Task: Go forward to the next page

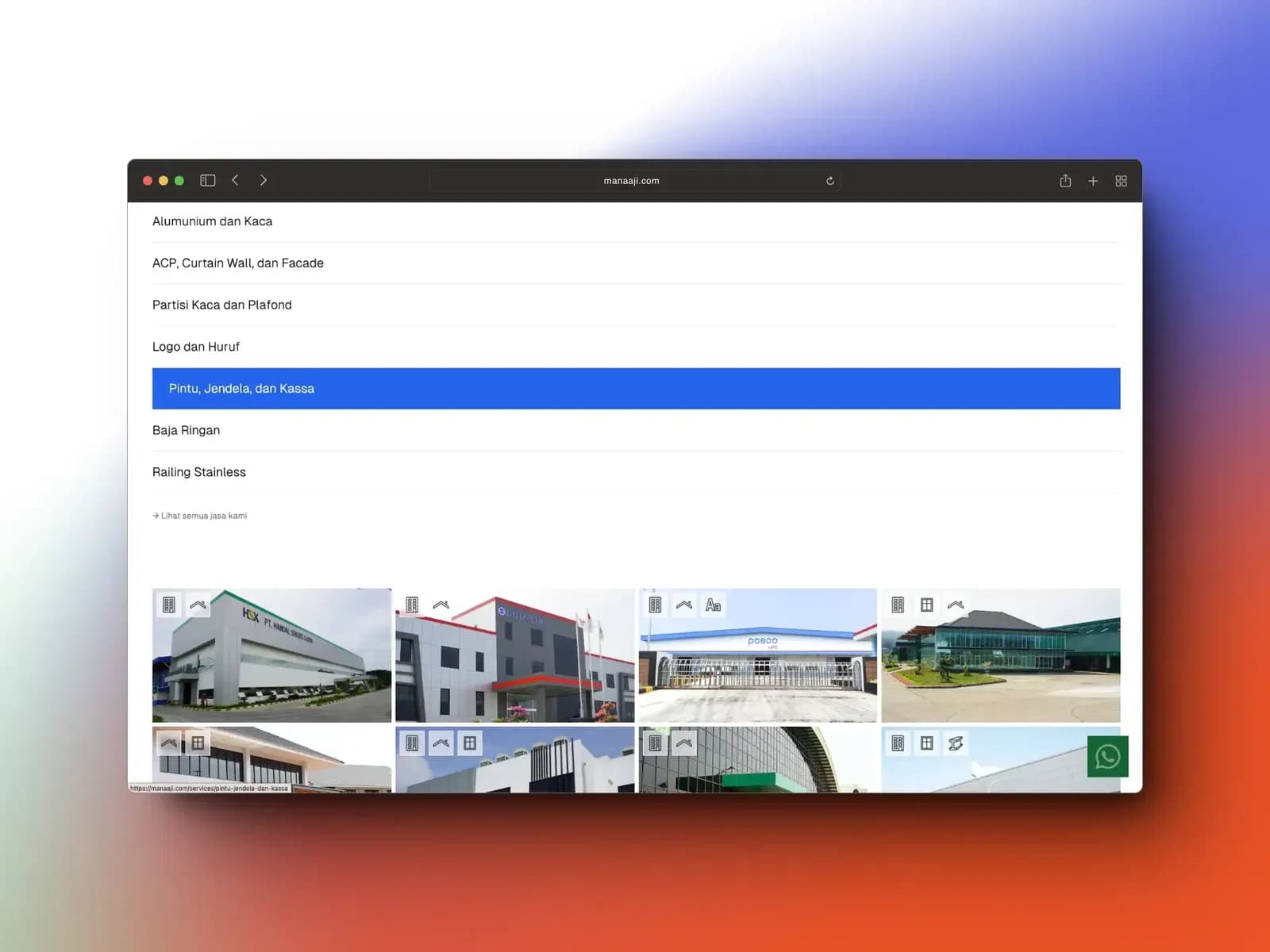Action: (x=264, y=181)
